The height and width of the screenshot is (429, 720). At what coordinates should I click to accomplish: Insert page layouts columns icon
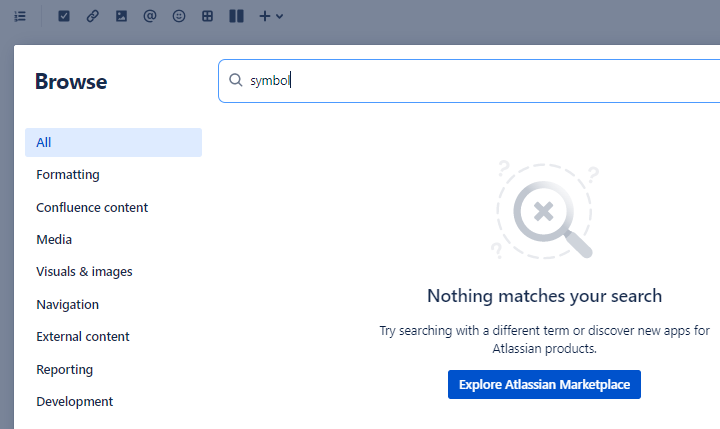(236, 17)
